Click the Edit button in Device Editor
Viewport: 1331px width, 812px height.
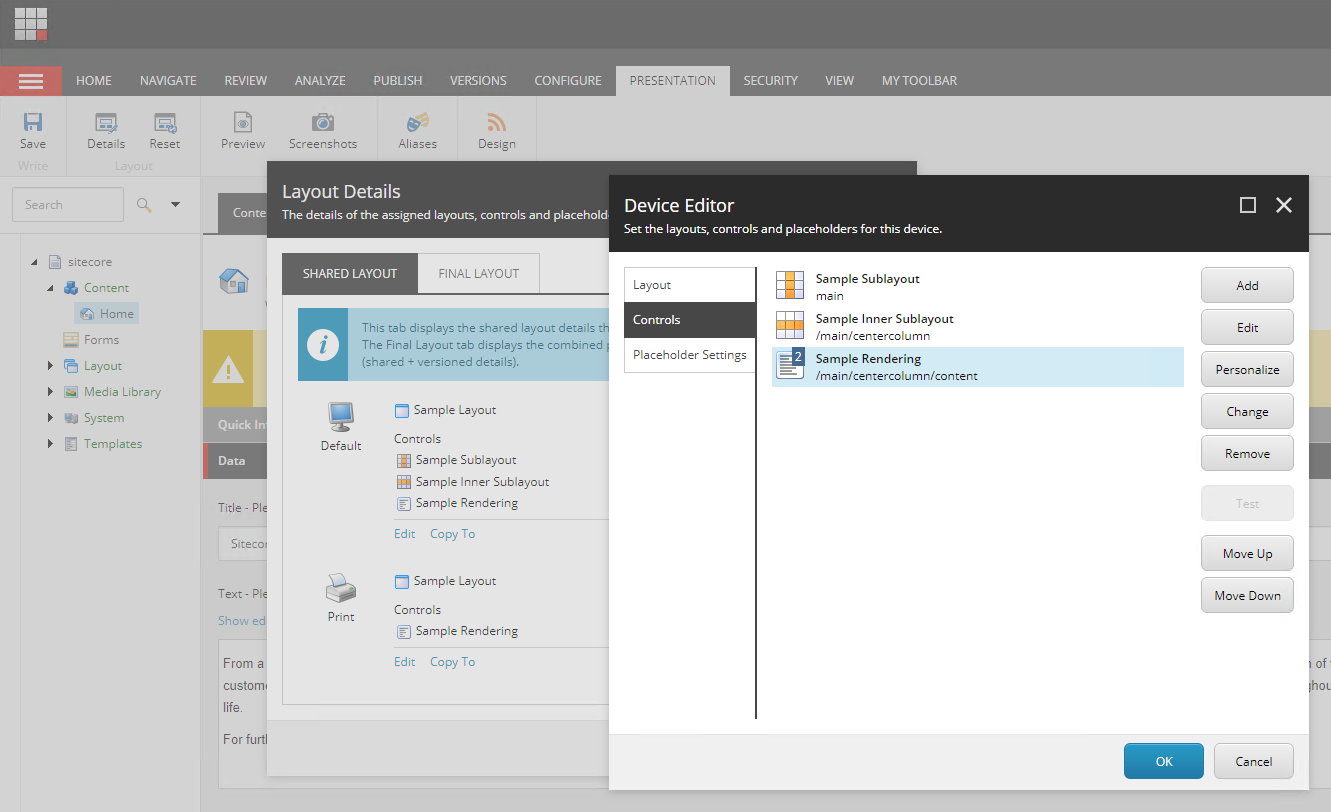pyautogui.click(x=1247, y=327)
